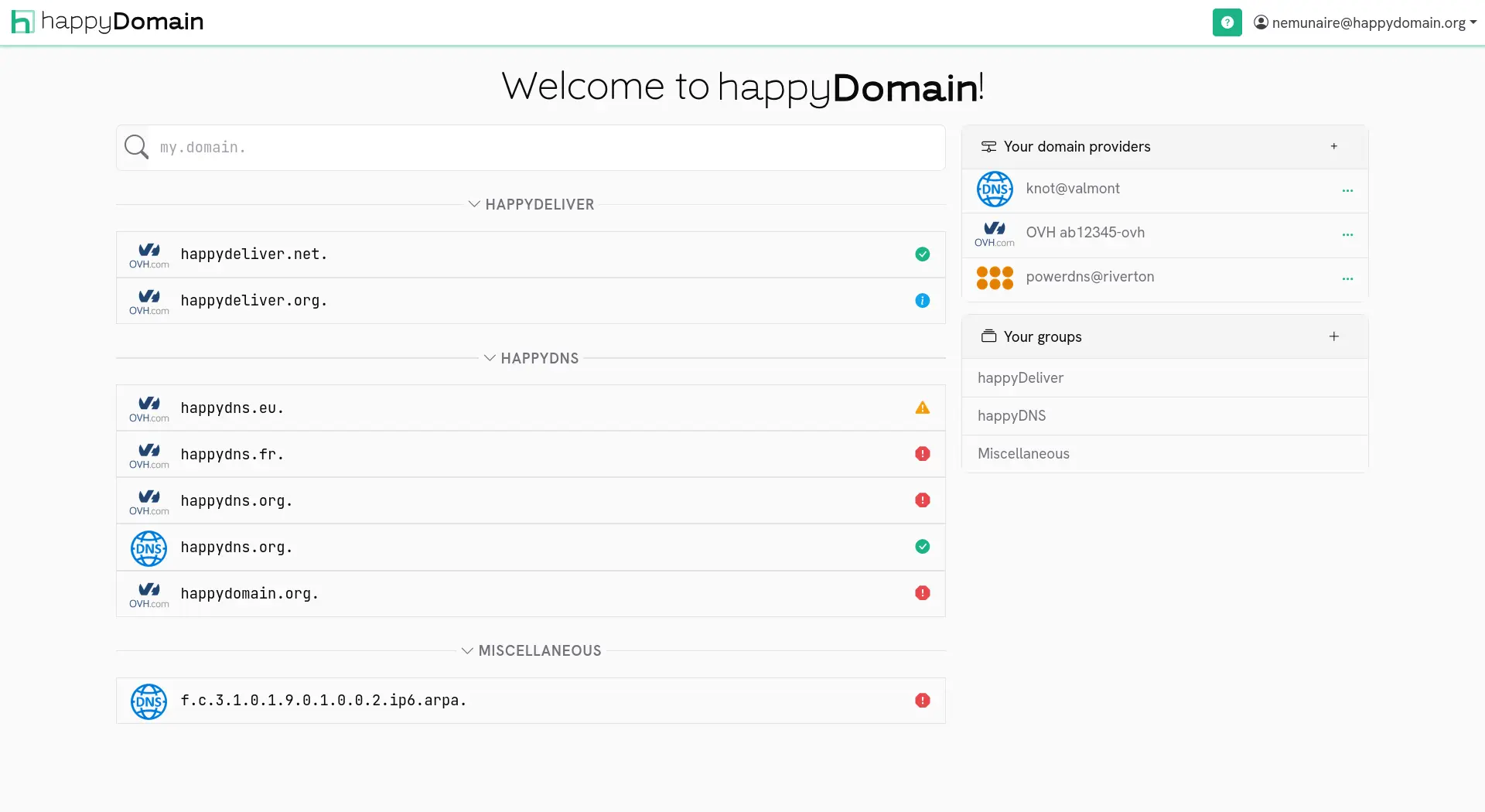The image size is (1485, 812).
Task: Click the PowerDNS orange dots icon
Action: click(x=995, y=278)
